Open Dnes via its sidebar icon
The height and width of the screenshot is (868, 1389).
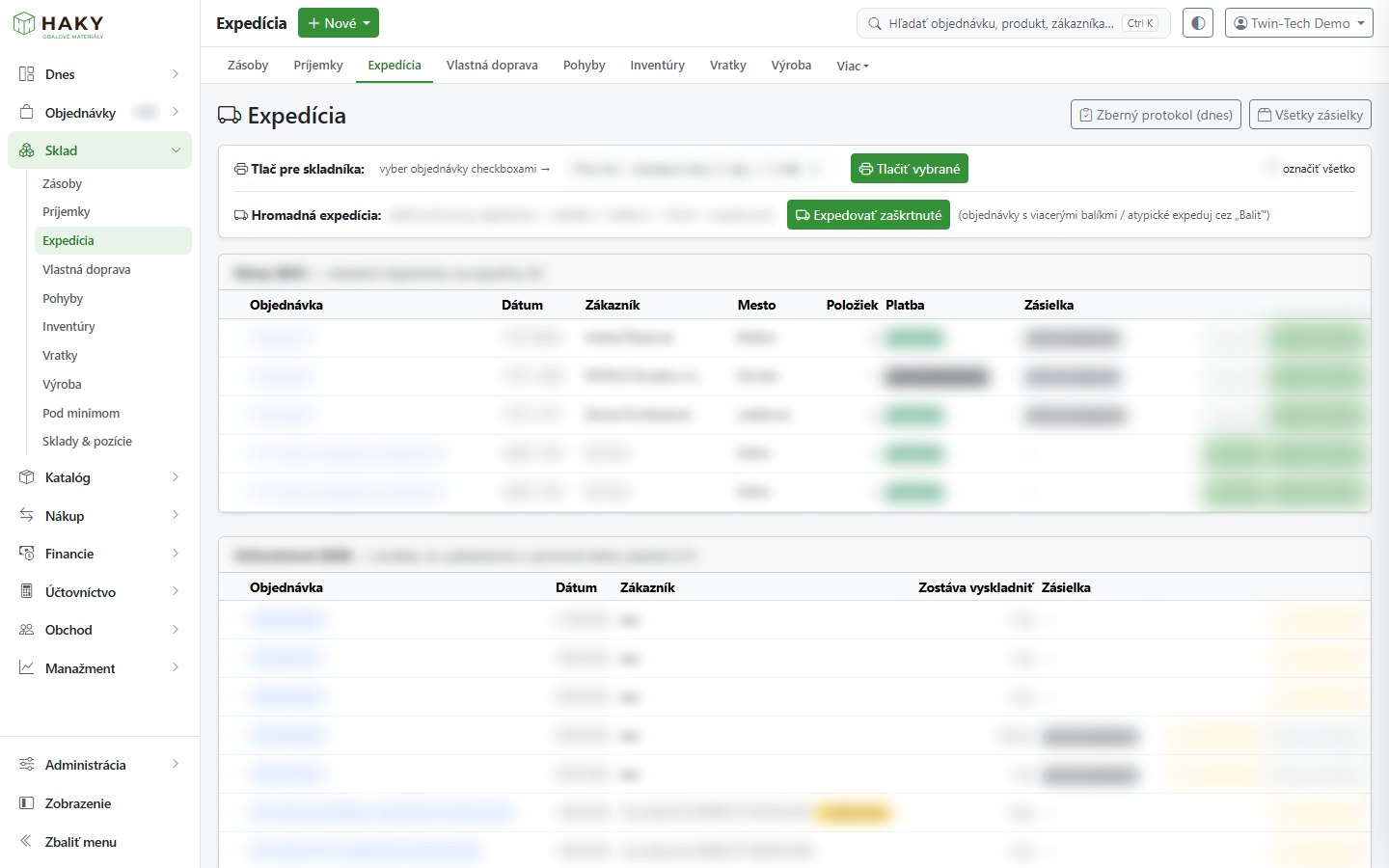pos(27,74)
